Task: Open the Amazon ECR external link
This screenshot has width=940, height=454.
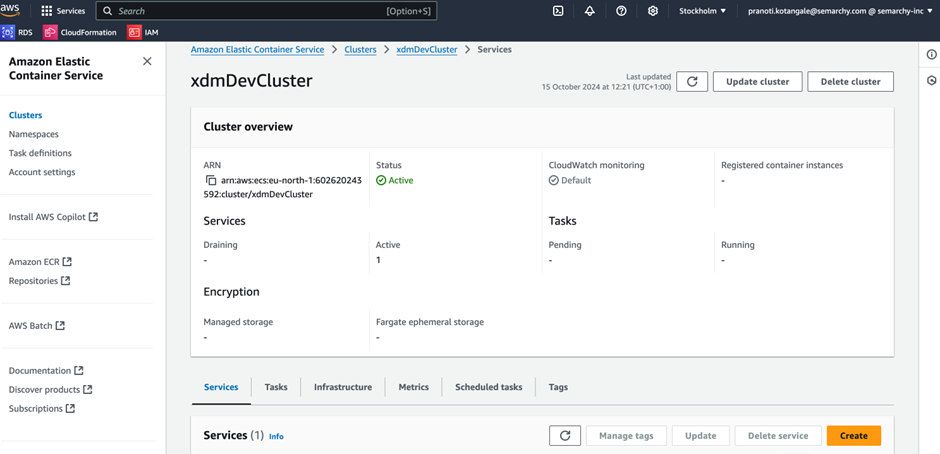Action: tap(40, 261)
